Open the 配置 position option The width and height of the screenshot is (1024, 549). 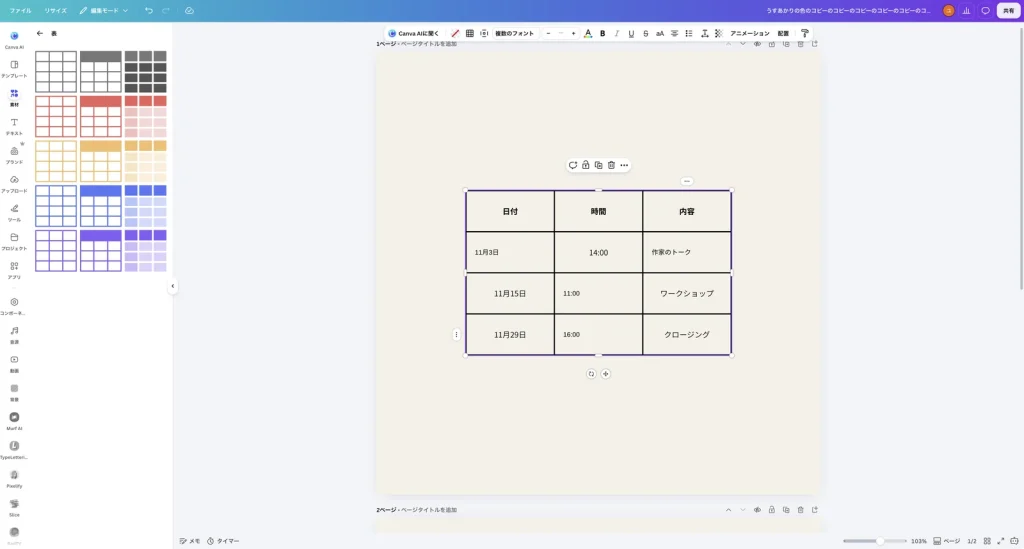[783, 33]
